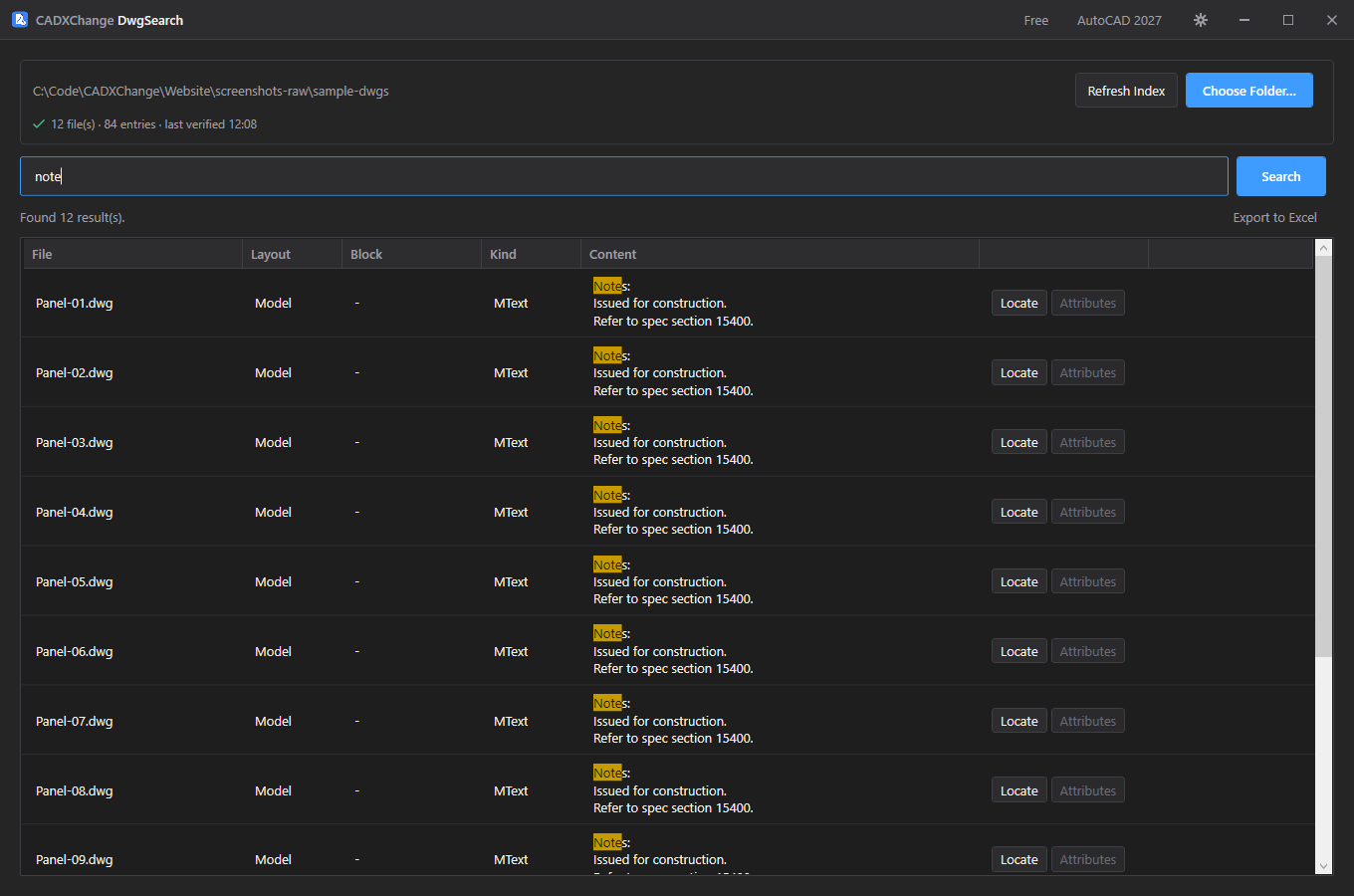Locate the result in Panel-03.dwg
This screenshot has width=1354, height=896.
pos(1019,443)
